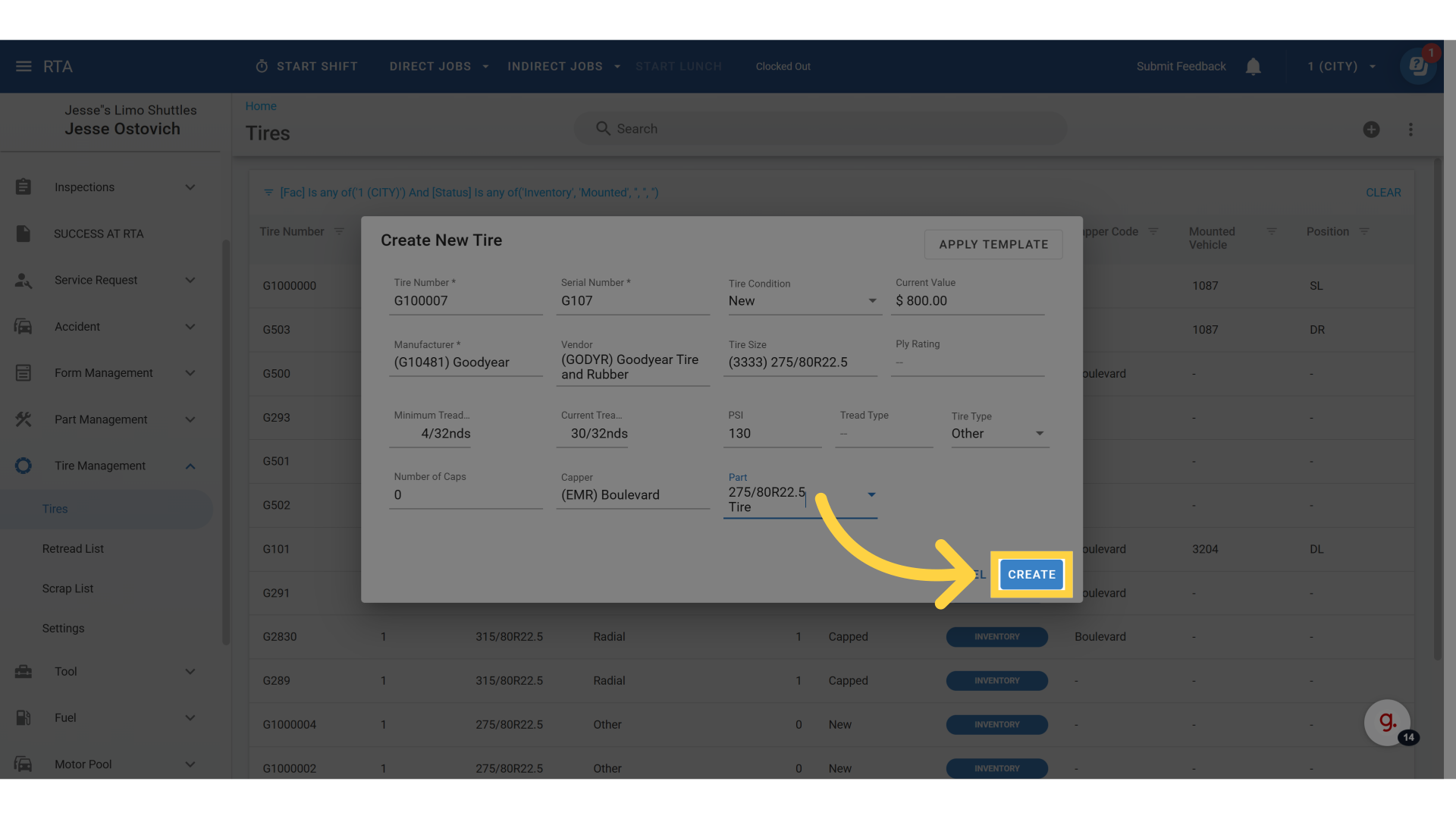The height and width of the screenshot is (819, 1456).
Task: Expand the Part dropdown arrow
Action: tap(871, 494)
